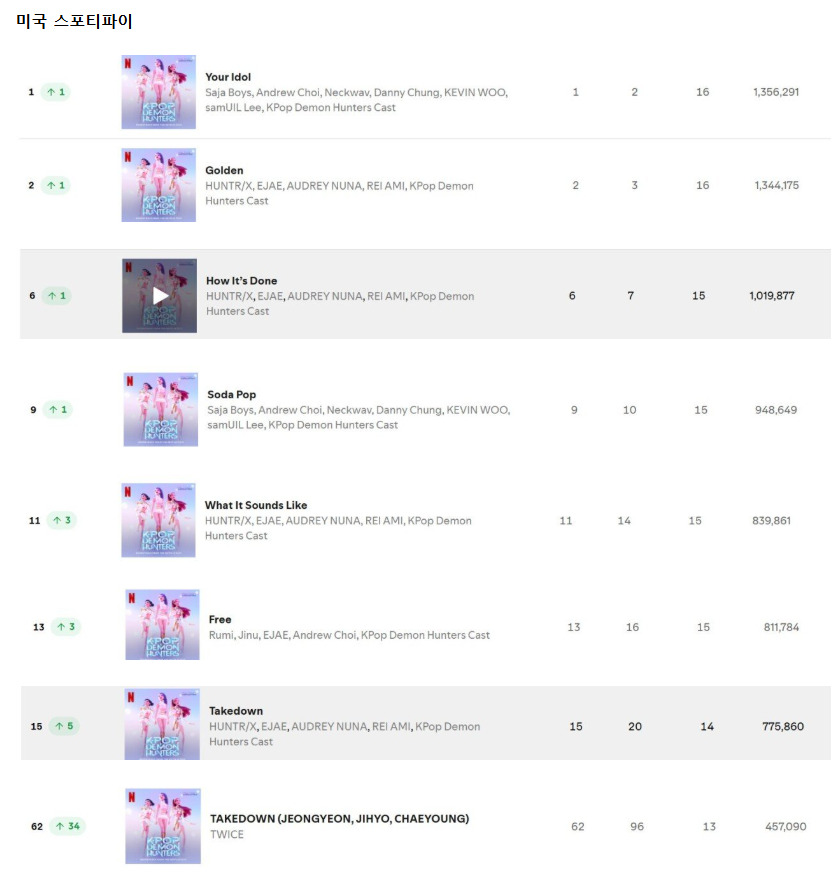The width and height of the screenshot is (839, 879).
Task: Open the Your Idol album cover
Action: point(158,92)
